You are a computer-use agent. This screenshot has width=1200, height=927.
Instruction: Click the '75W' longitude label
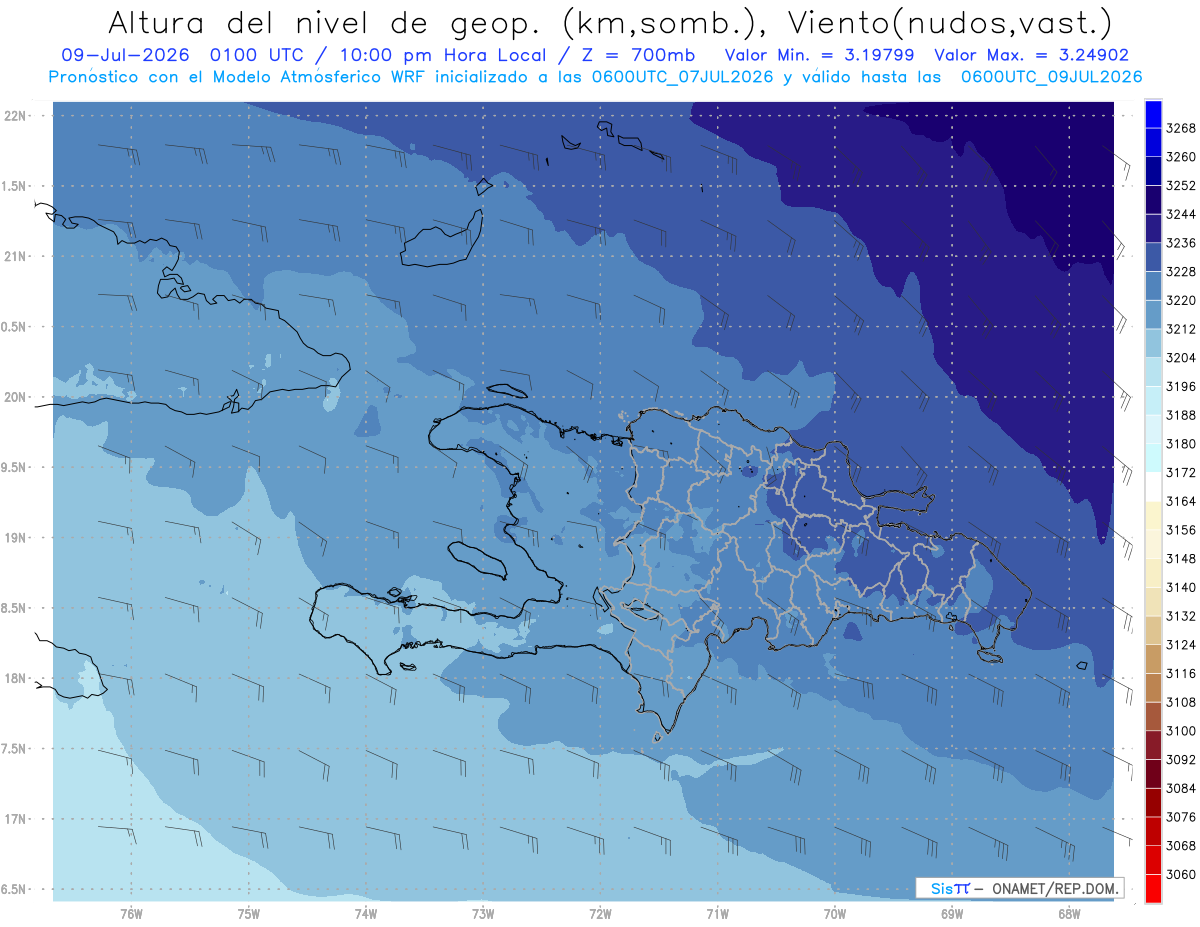(x=249, y=914)
